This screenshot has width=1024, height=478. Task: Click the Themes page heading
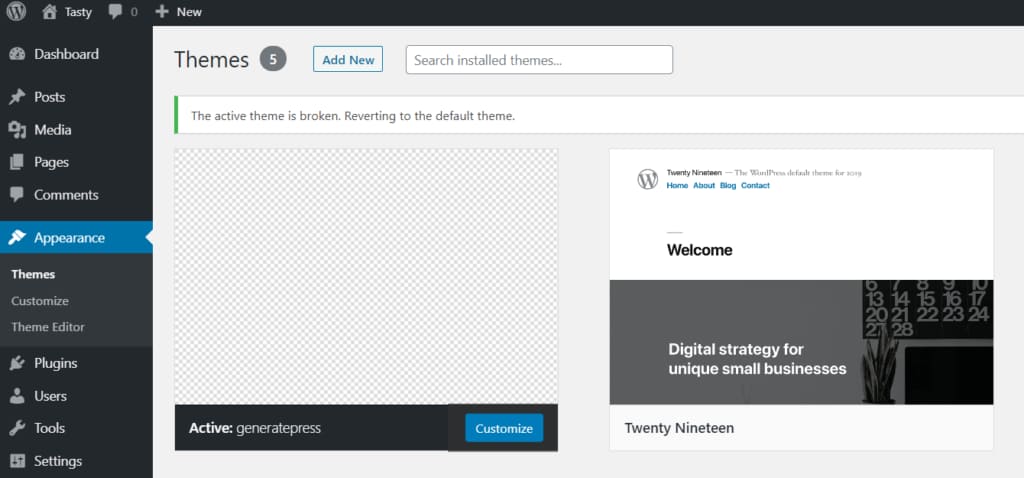point(212,60)
